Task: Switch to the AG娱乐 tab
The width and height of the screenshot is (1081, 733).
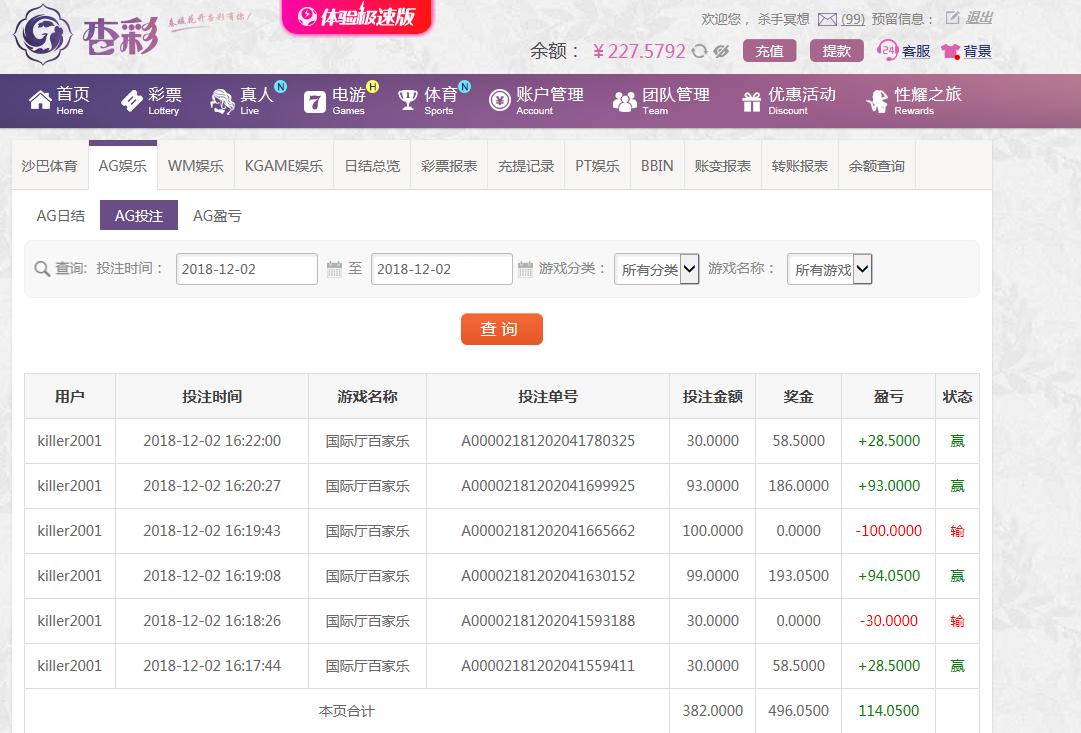Action: (123, 165)
